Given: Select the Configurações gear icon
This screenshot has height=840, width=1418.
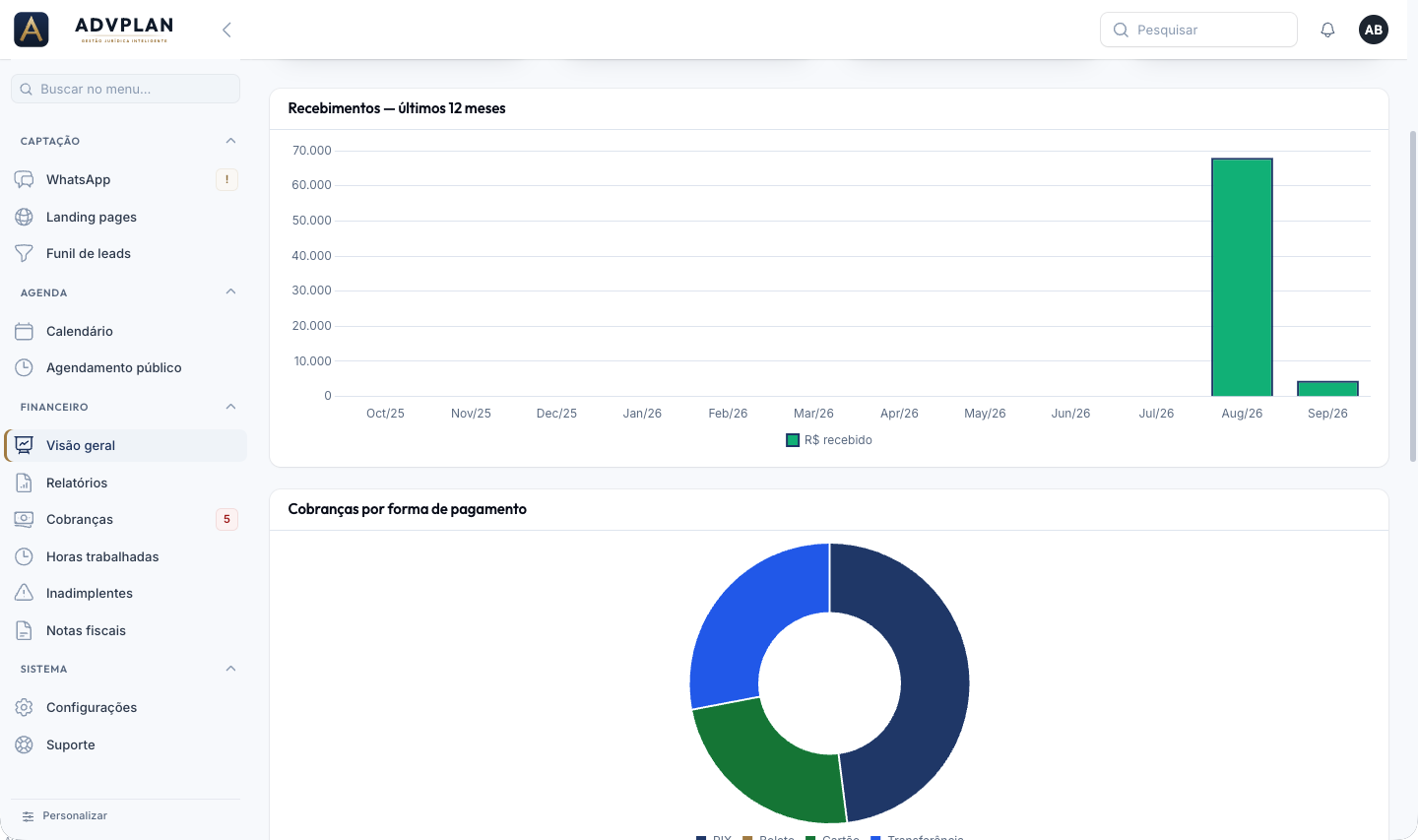Looking at the screenshot, I should (25, 707).
